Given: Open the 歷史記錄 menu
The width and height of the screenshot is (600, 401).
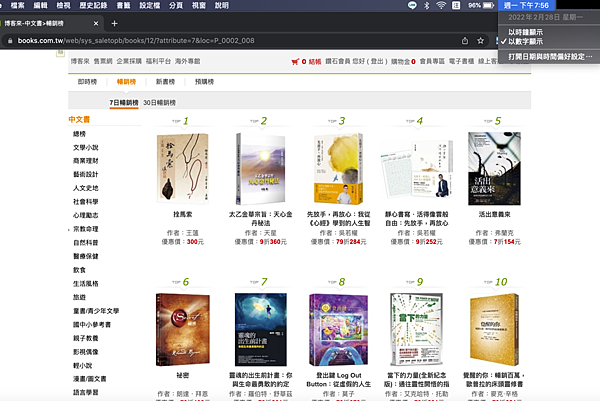Looking at the screenshot, I should pos(93,5).
